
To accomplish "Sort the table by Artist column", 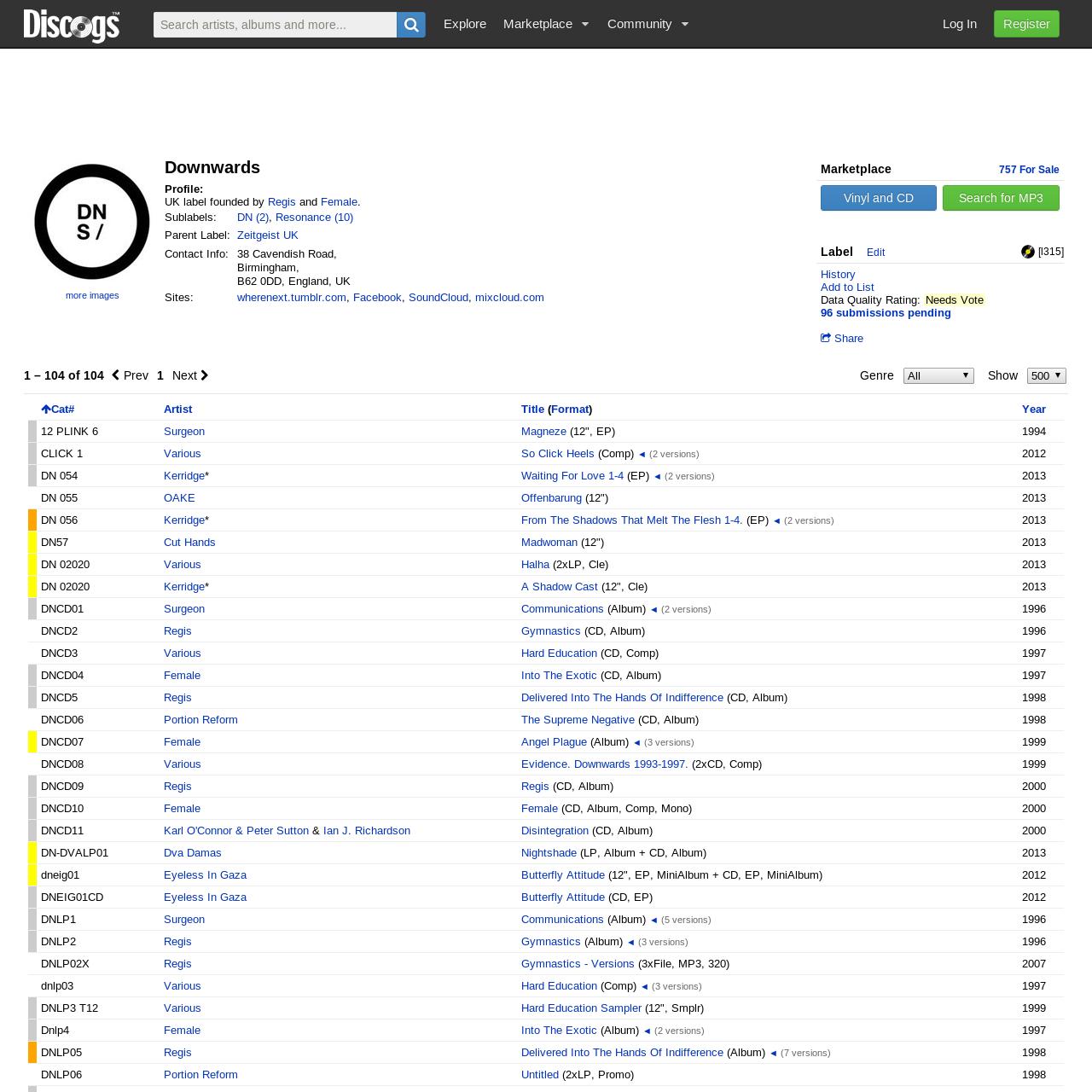I will [x=177, y=409].
